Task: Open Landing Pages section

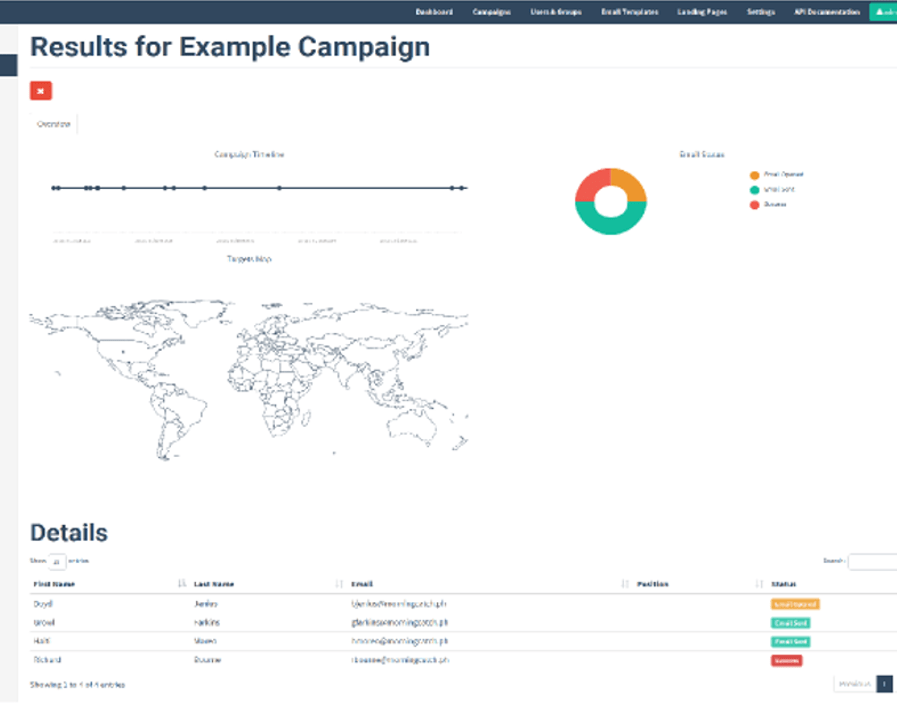Action: [x=701, y=12]
